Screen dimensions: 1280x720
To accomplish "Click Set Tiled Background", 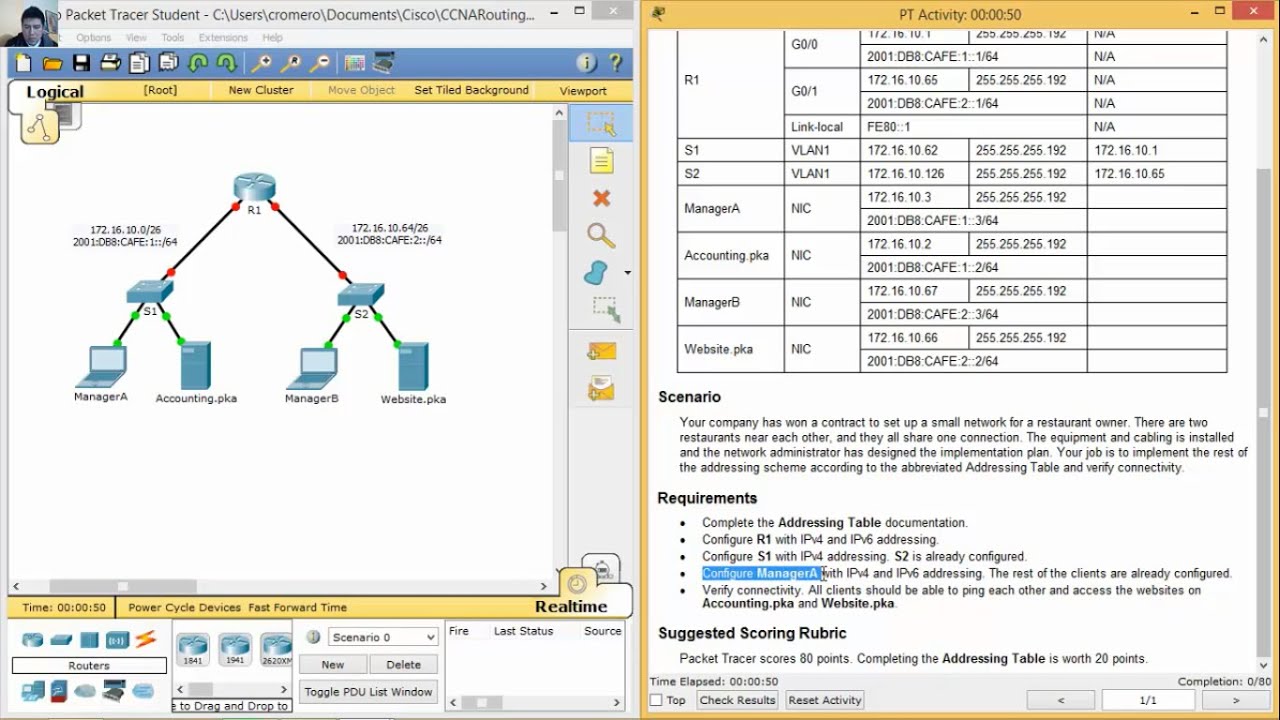I will pyautogui.click(x=471, y=90).
